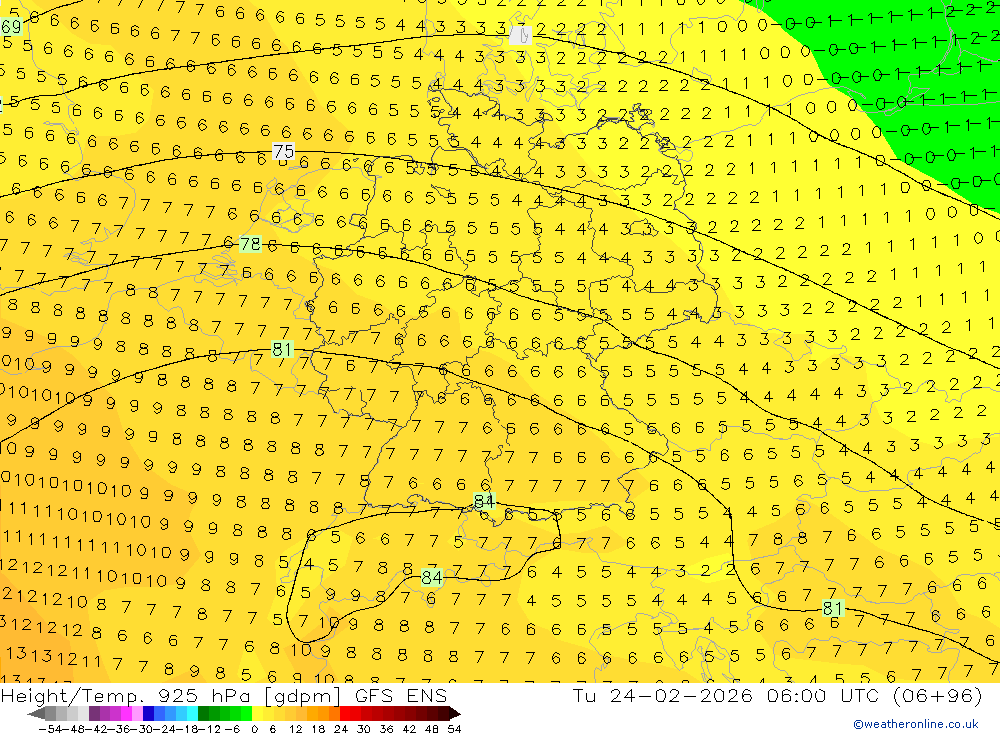Click the 75 contour height label
Image resolution: width=1000 pixels, height=733 pixels.
[x=283, y=151]
